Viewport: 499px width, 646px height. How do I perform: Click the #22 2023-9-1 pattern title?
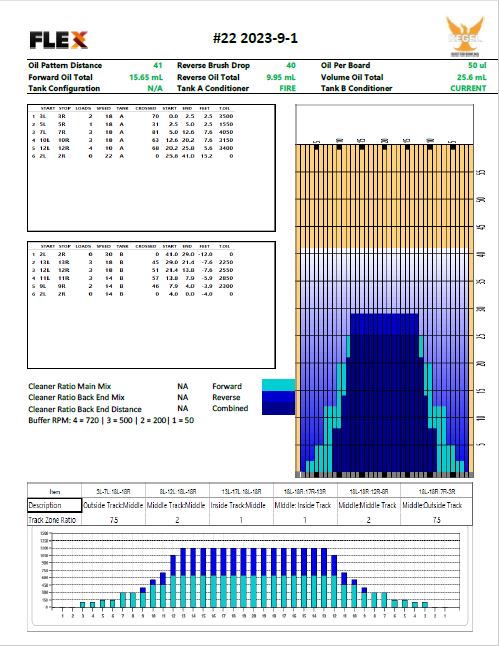click(255, 38)
